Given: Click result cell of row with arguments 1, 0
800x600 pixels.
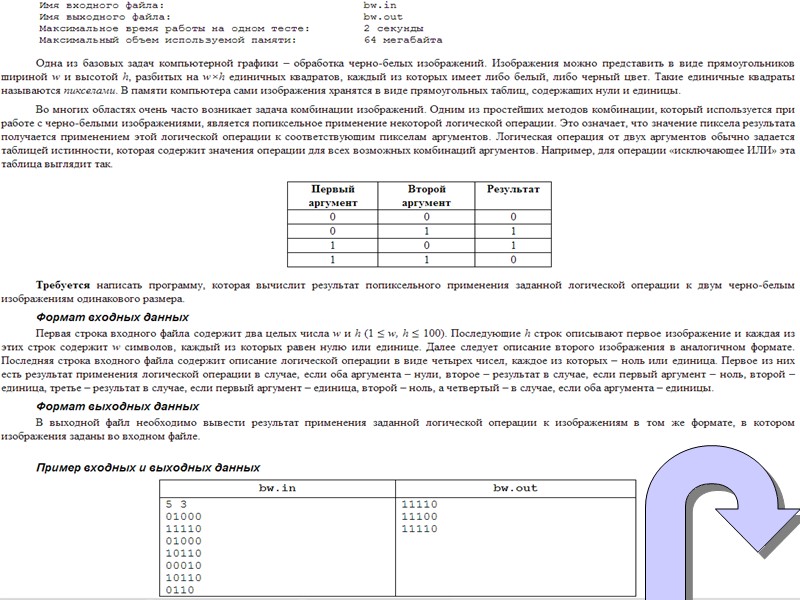Looking at the screenshot, I should coord(513,246).
